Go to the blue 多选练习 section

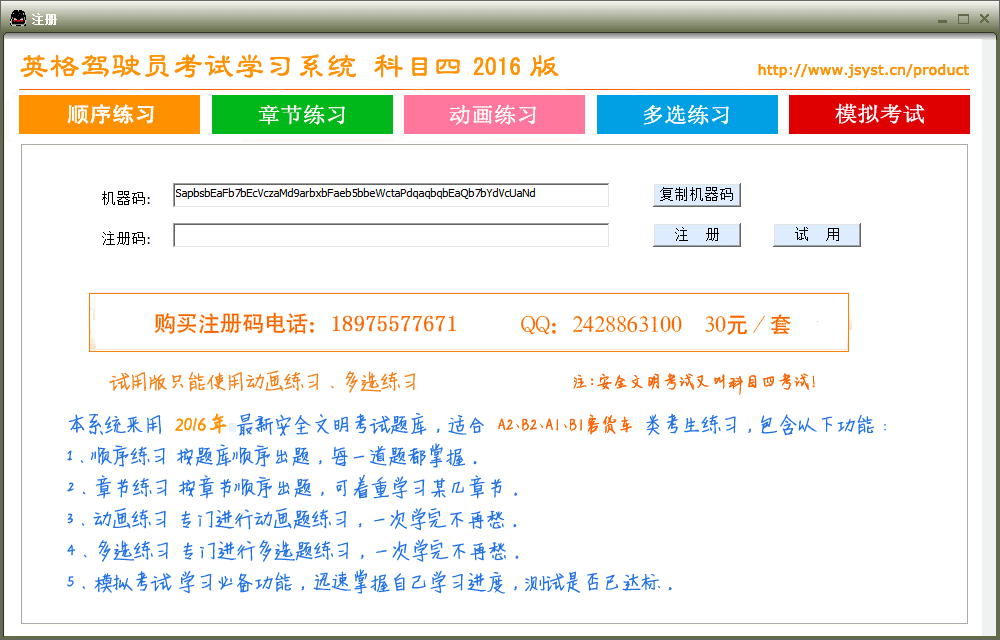point(686,114)
